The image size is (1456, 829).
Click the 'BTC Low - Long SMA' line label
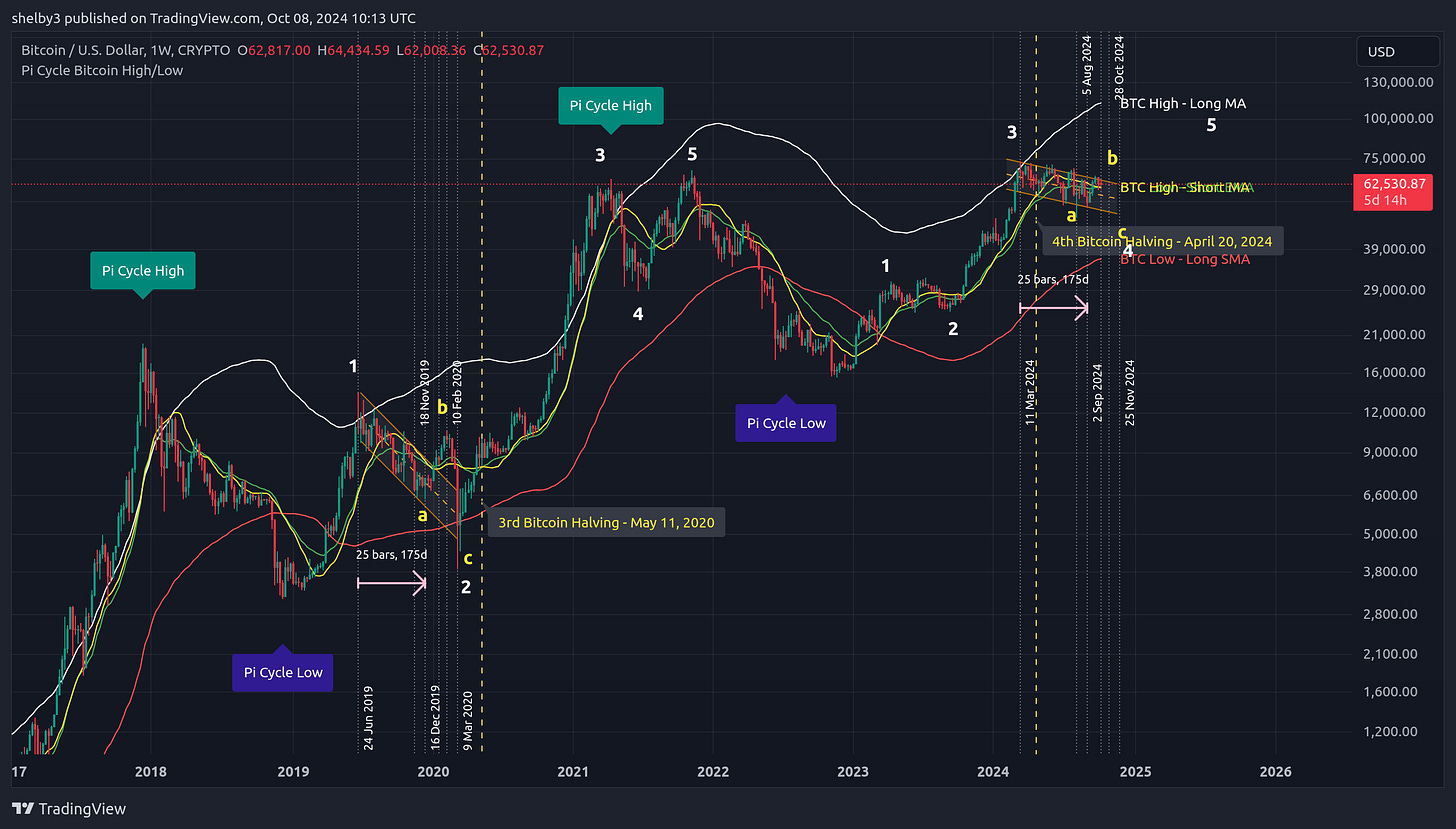click(x=1185, y=259)
